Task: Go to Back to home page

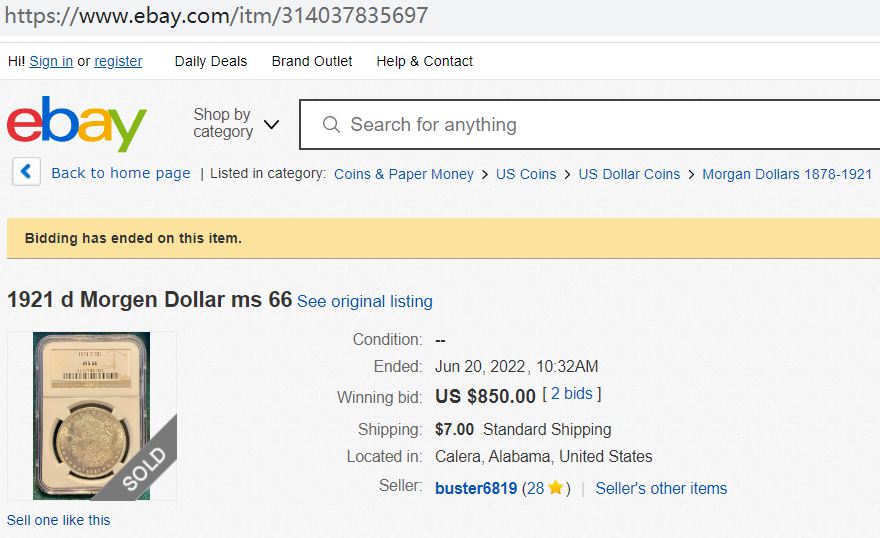Action: [x=120, y=173]
